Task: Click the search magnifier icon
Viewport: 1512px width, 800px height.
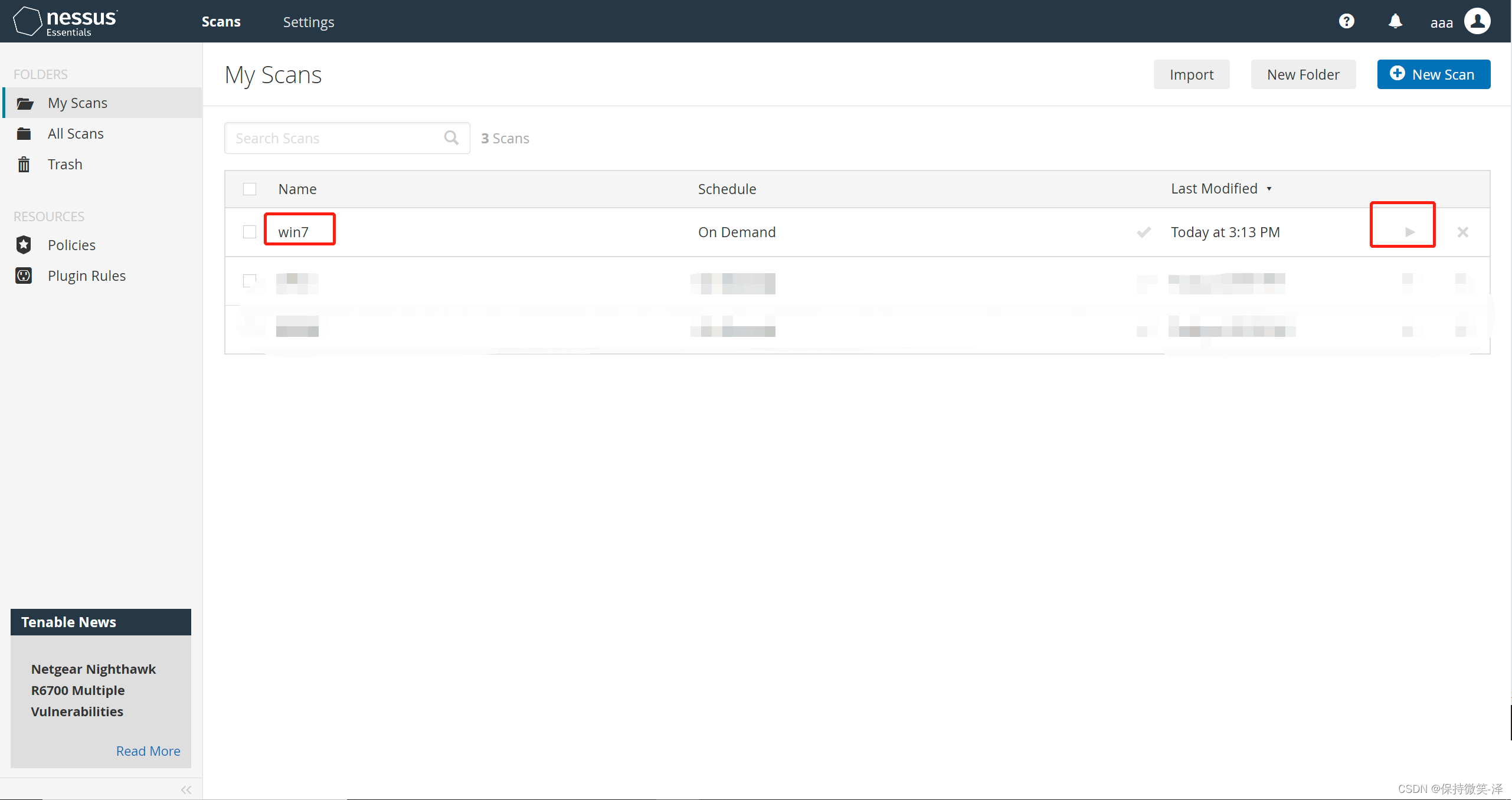Action: click(x=451, y=138)
